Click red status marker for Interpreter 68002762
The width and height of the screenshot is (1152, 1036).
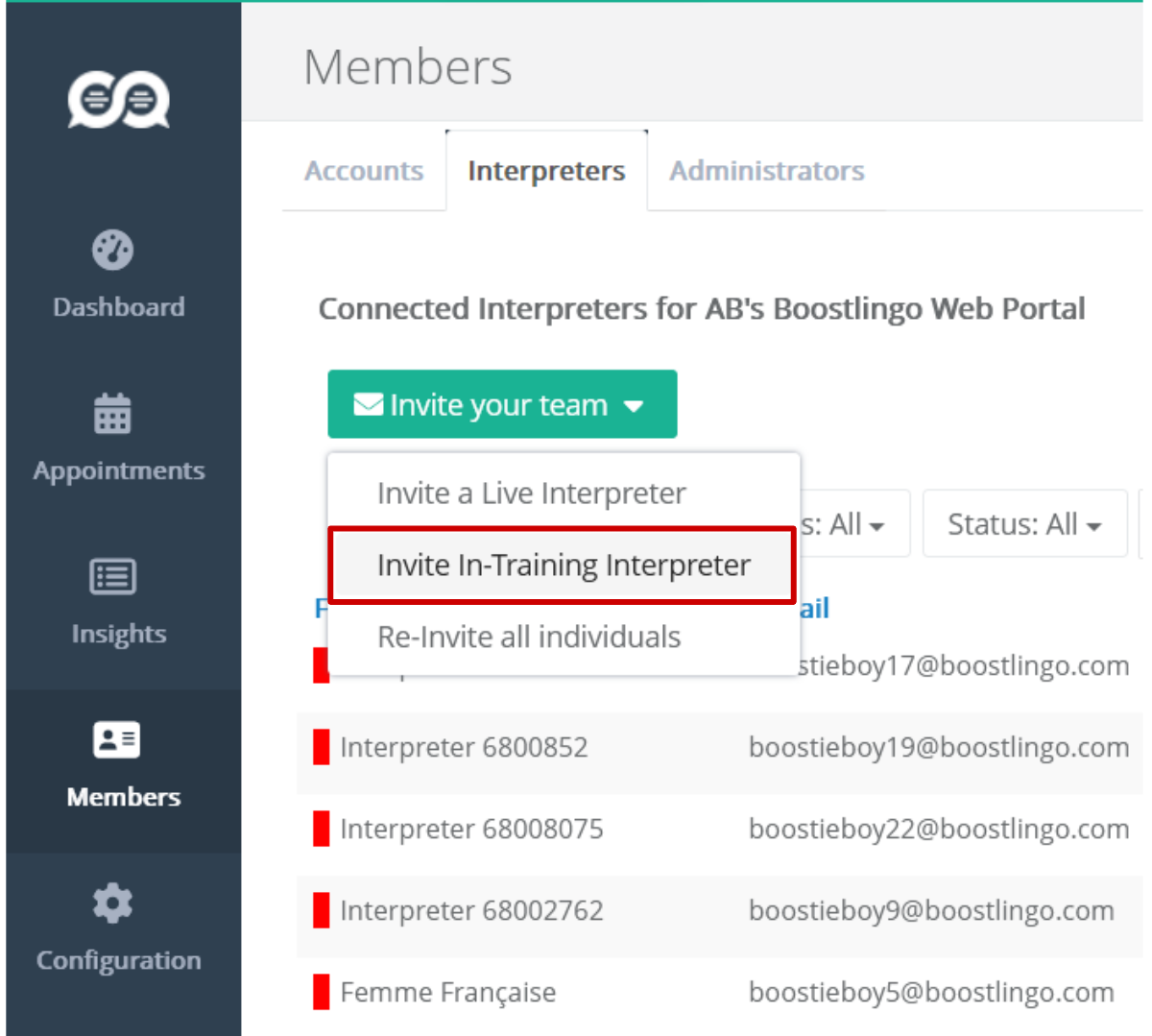322,911
